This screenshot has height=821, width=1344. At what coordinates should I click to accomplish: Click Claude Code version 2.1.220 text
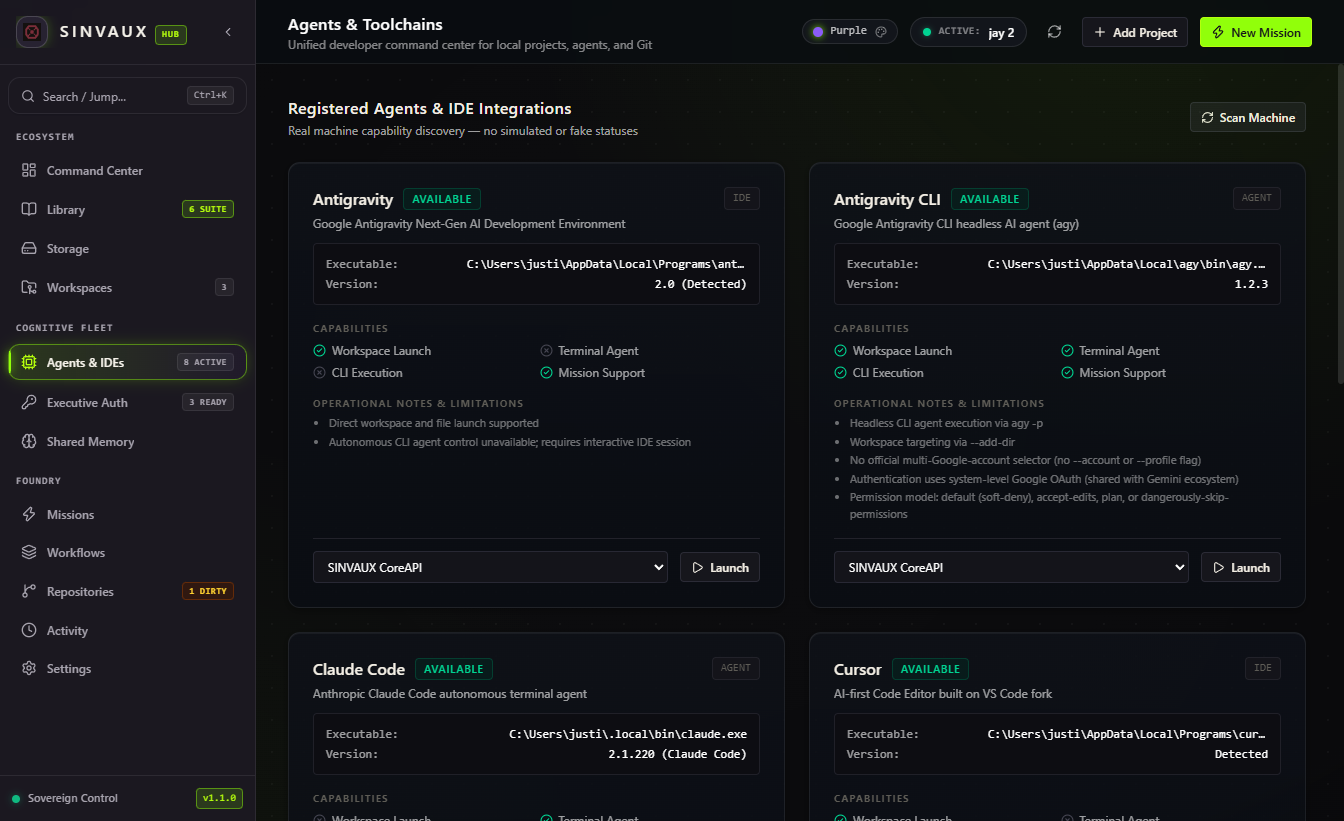click(677, 754)
